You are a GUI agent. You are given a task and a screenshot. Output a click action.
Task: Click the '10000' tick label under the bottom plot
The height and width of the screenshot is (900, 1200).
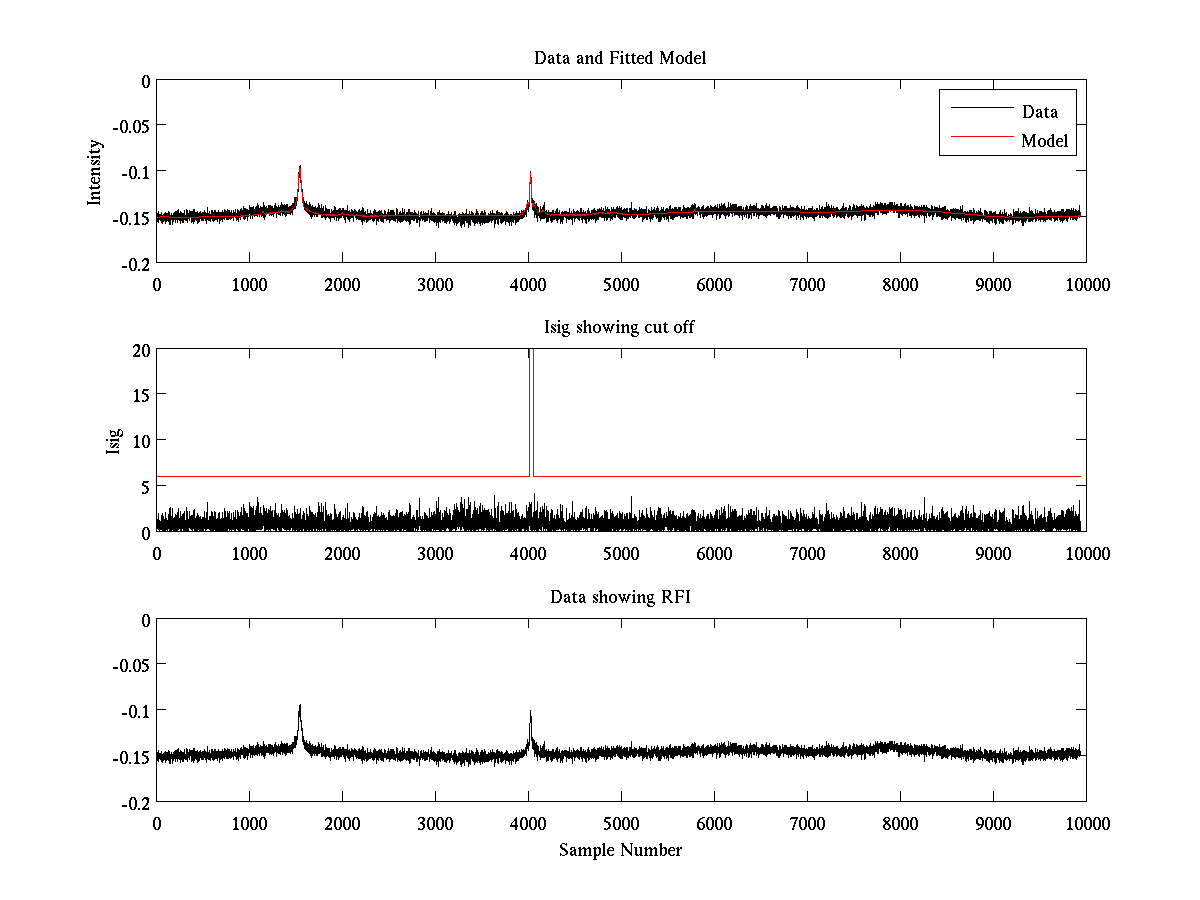(x=1086, y=823)
